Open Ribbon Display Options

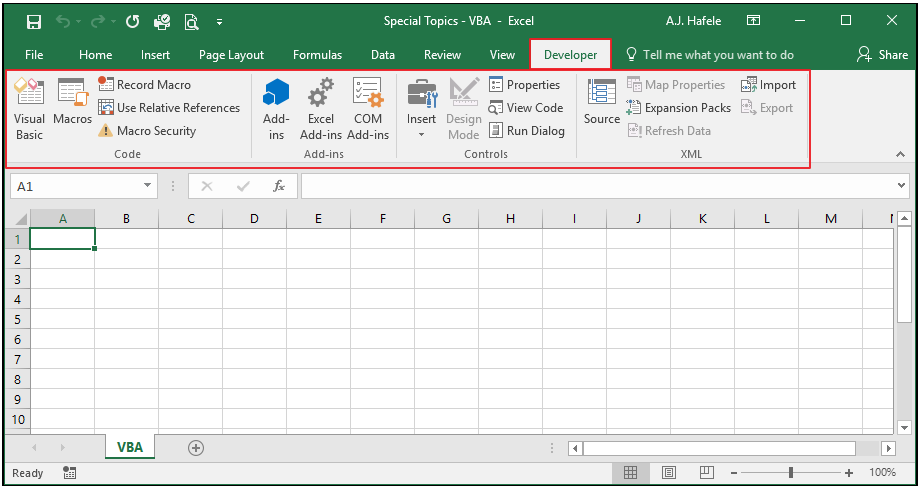pos(754,21)
